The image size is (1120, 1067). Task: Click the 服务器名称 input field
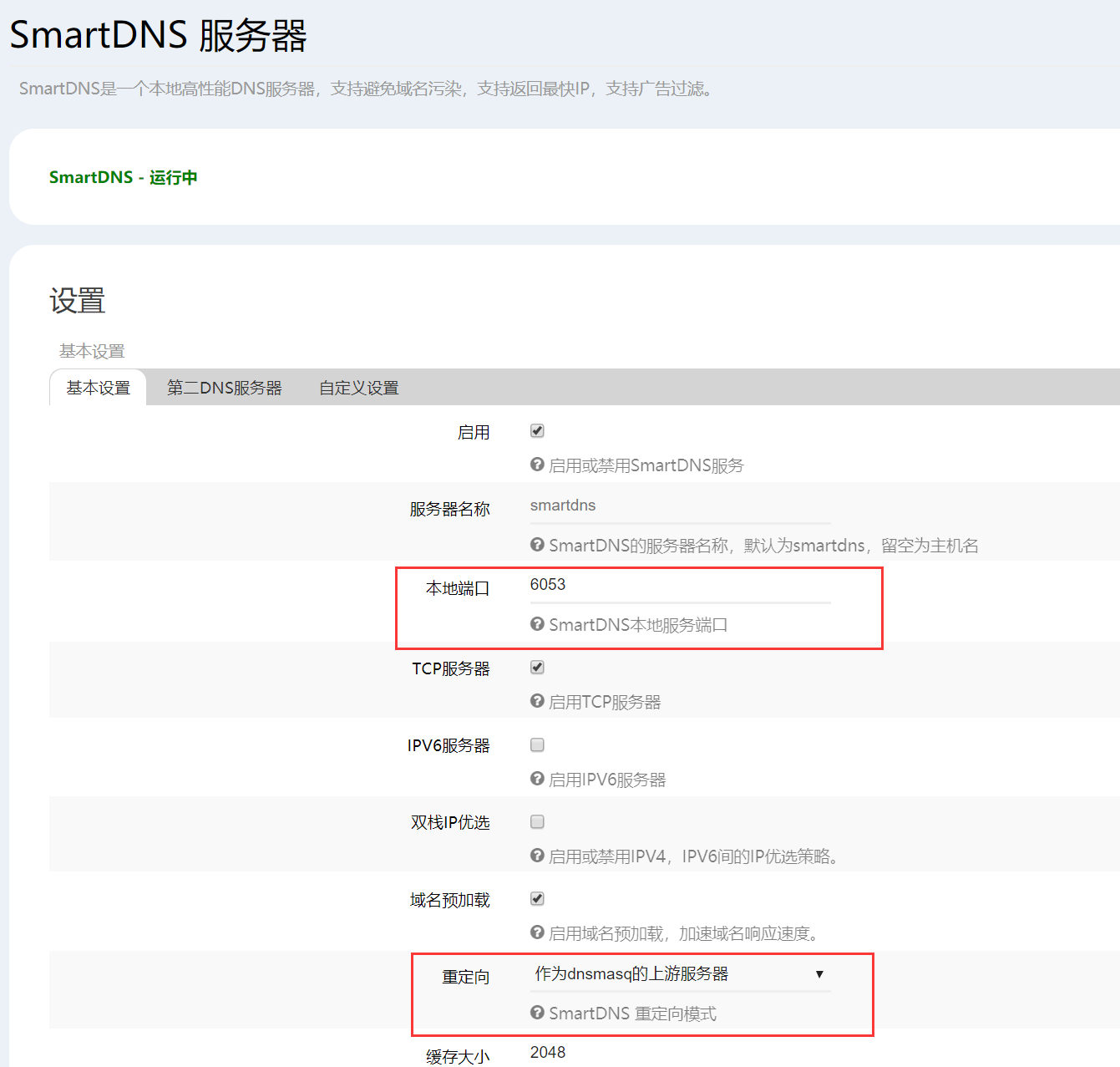pos(680,506)
